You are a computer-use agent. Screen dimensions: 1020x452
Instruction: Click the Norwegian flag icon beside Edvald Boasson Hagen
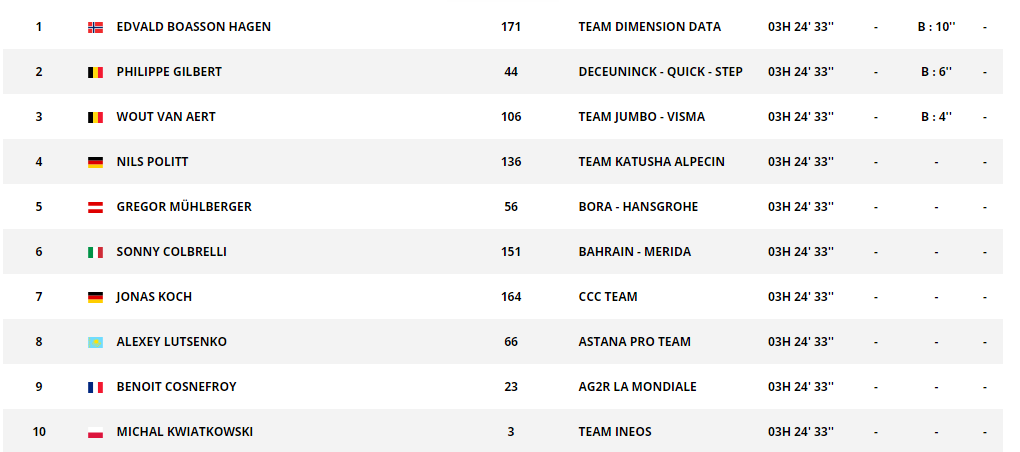coord(96,27)
